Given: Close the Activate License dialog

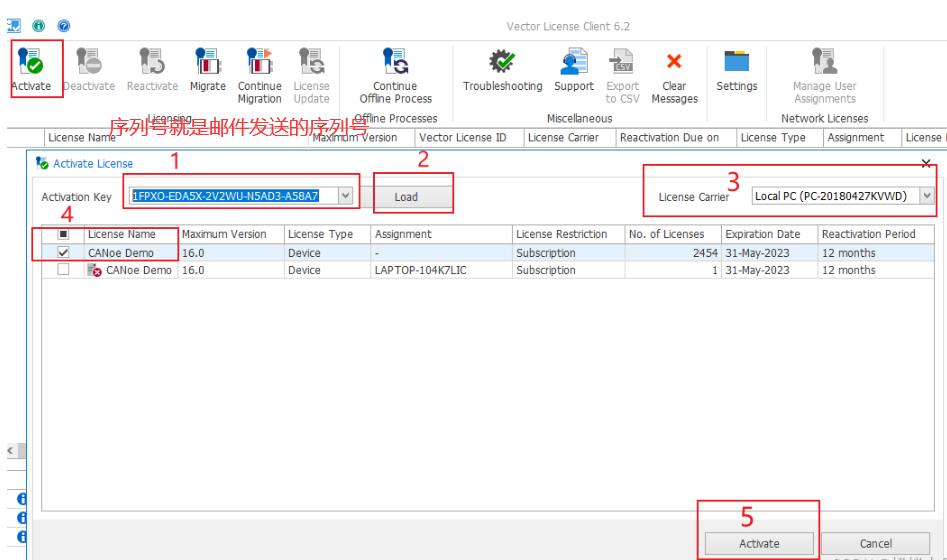Looking at the screenshot, I should (926, 163).
